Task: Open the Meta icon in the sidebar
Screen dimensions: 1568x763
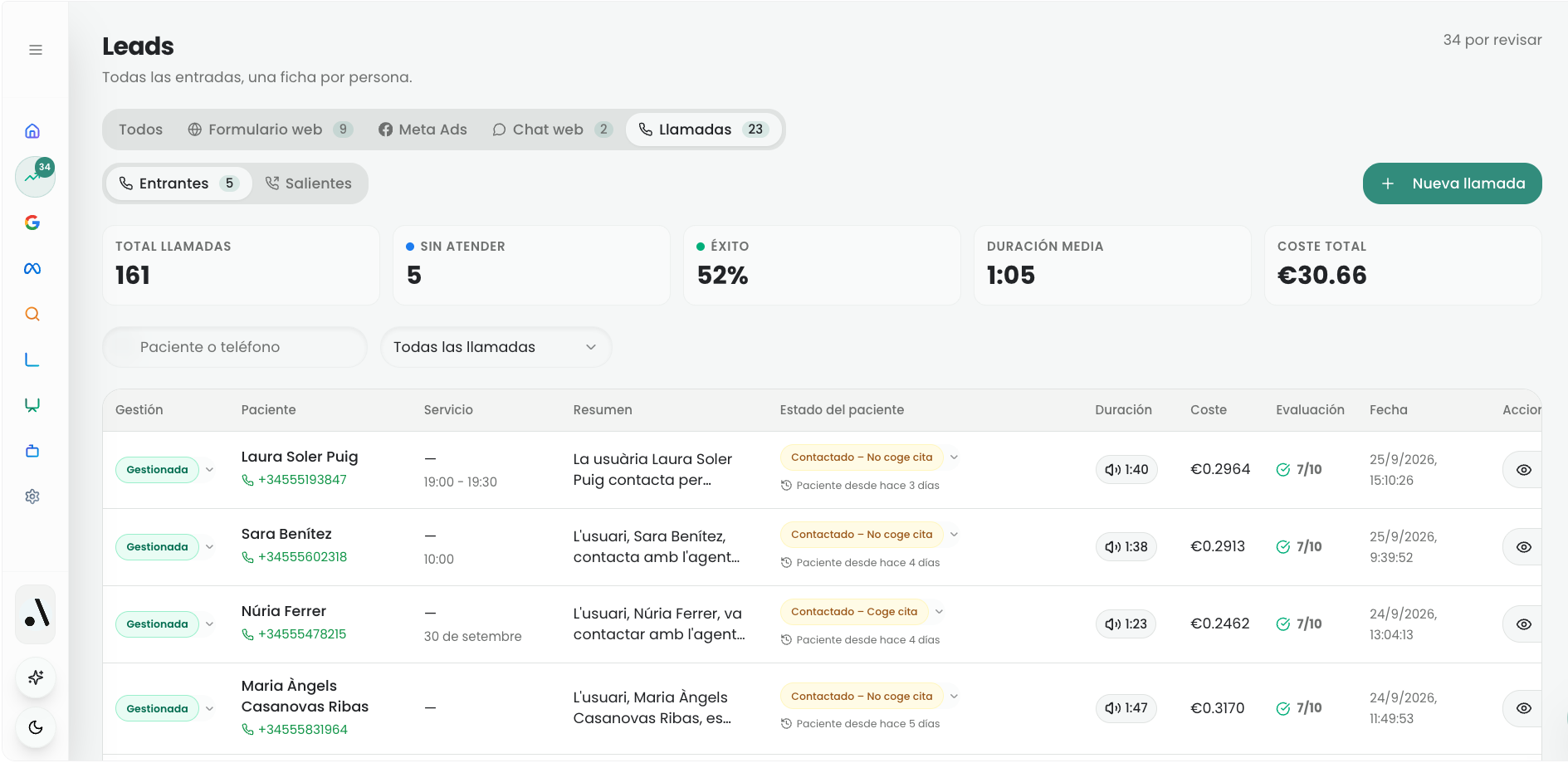Action: click(32, 268)
